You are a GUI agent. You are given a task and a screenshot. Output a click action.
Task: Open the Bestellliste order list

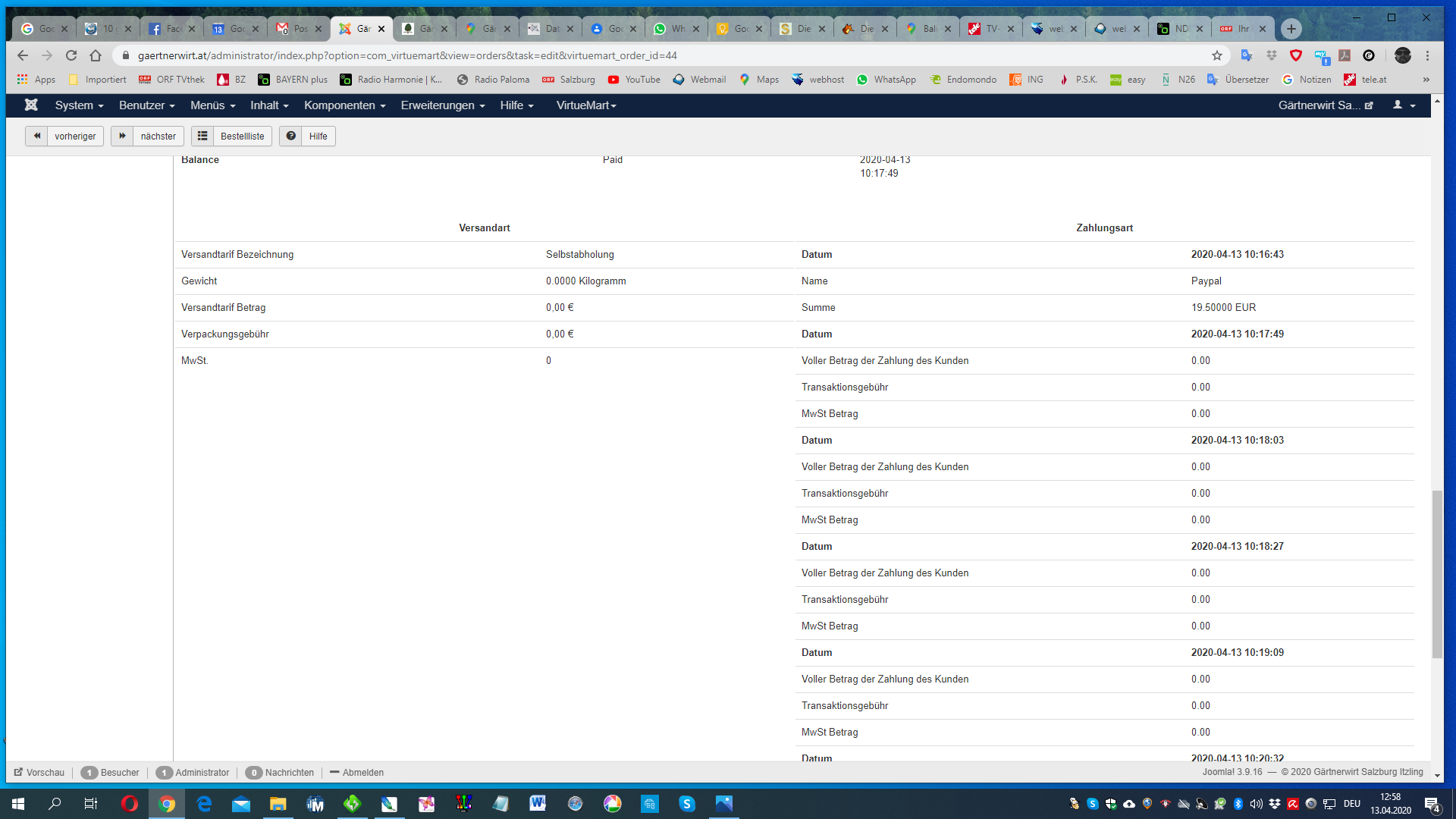click(x=231, y=136)
